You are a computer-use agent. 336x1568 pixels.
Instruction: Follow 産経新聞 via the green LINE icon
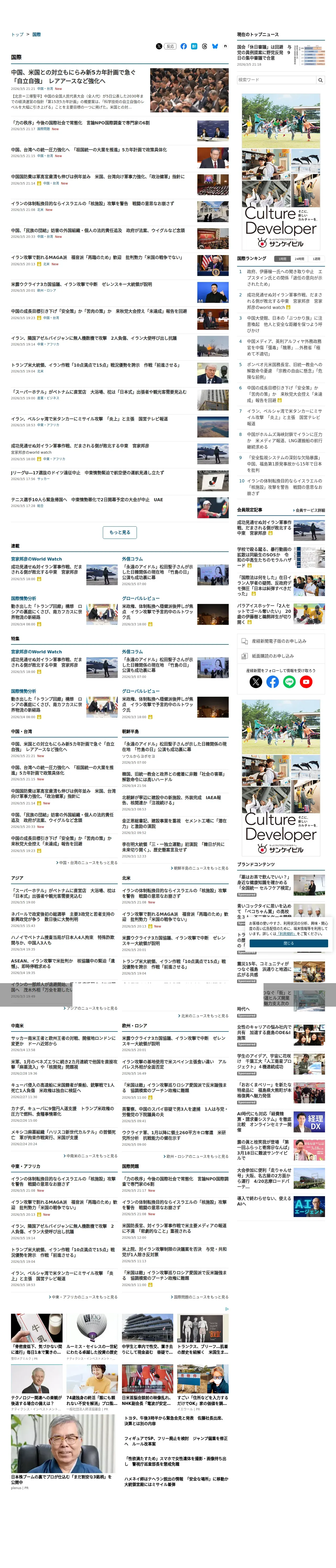click(x=290, y=682)
